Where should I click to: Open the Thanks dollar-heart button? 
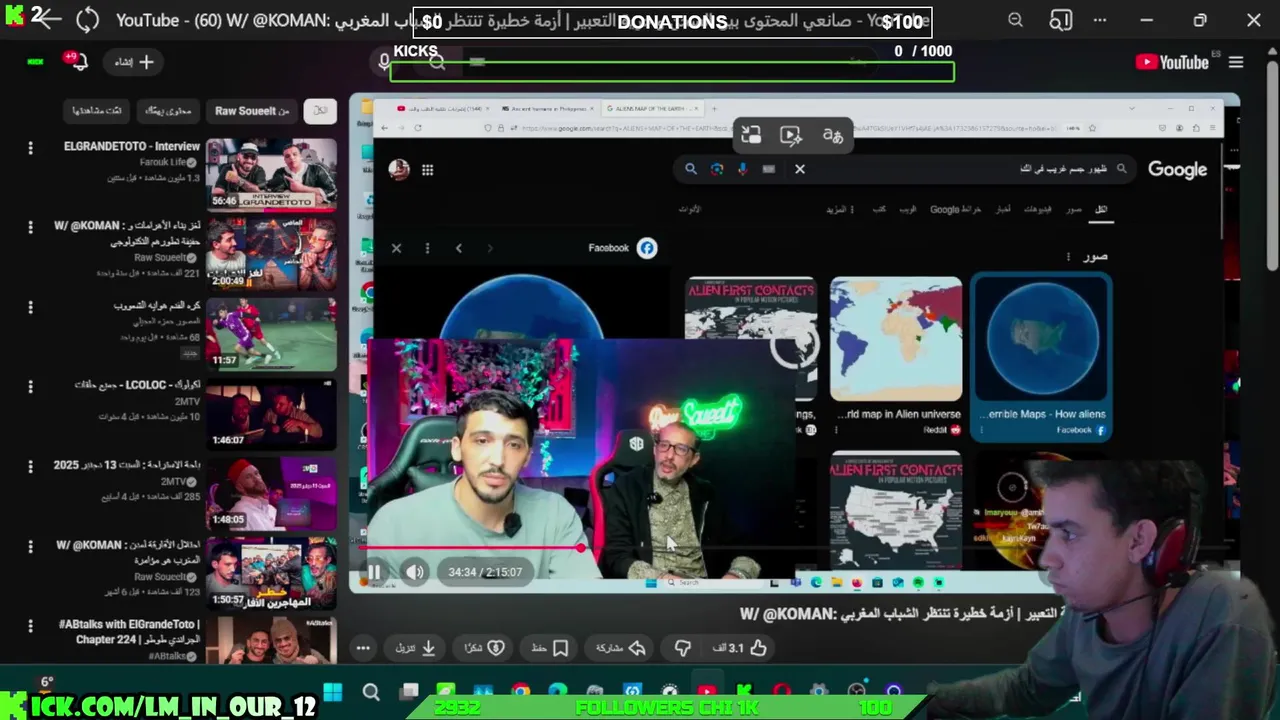484,648
